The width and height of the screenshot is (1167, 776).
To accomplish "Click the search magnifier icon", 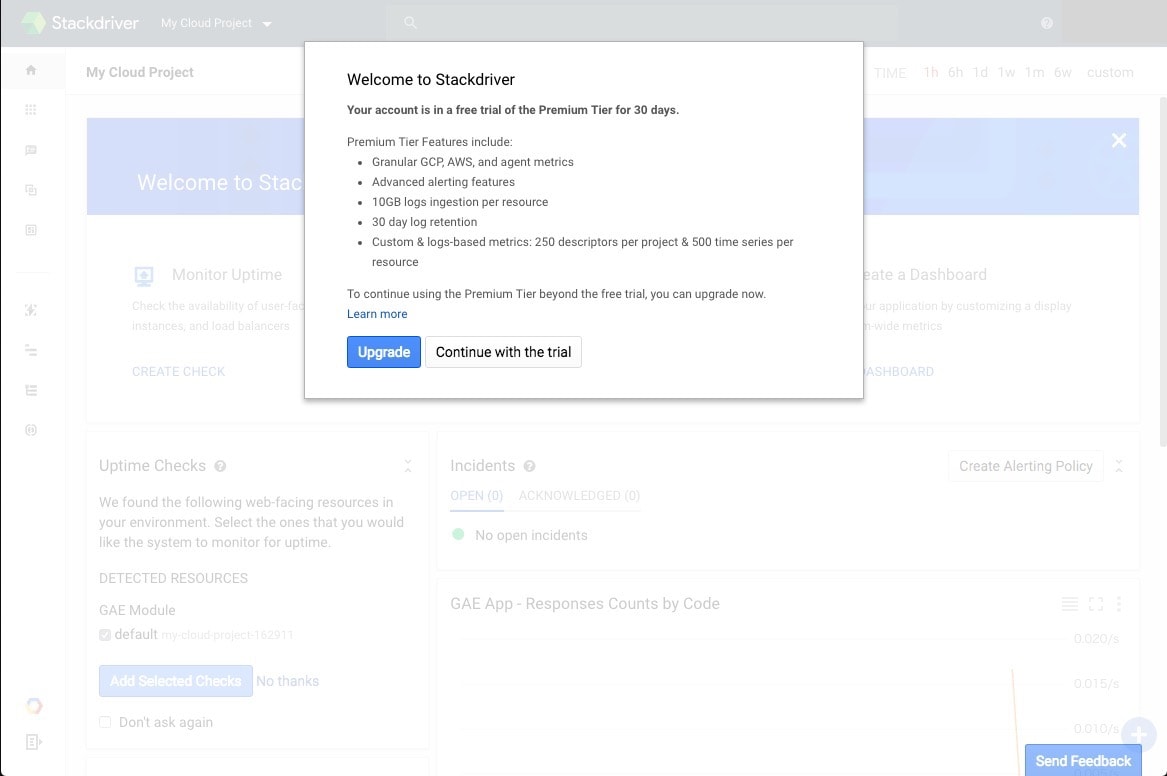I will (x=410, y=23).
